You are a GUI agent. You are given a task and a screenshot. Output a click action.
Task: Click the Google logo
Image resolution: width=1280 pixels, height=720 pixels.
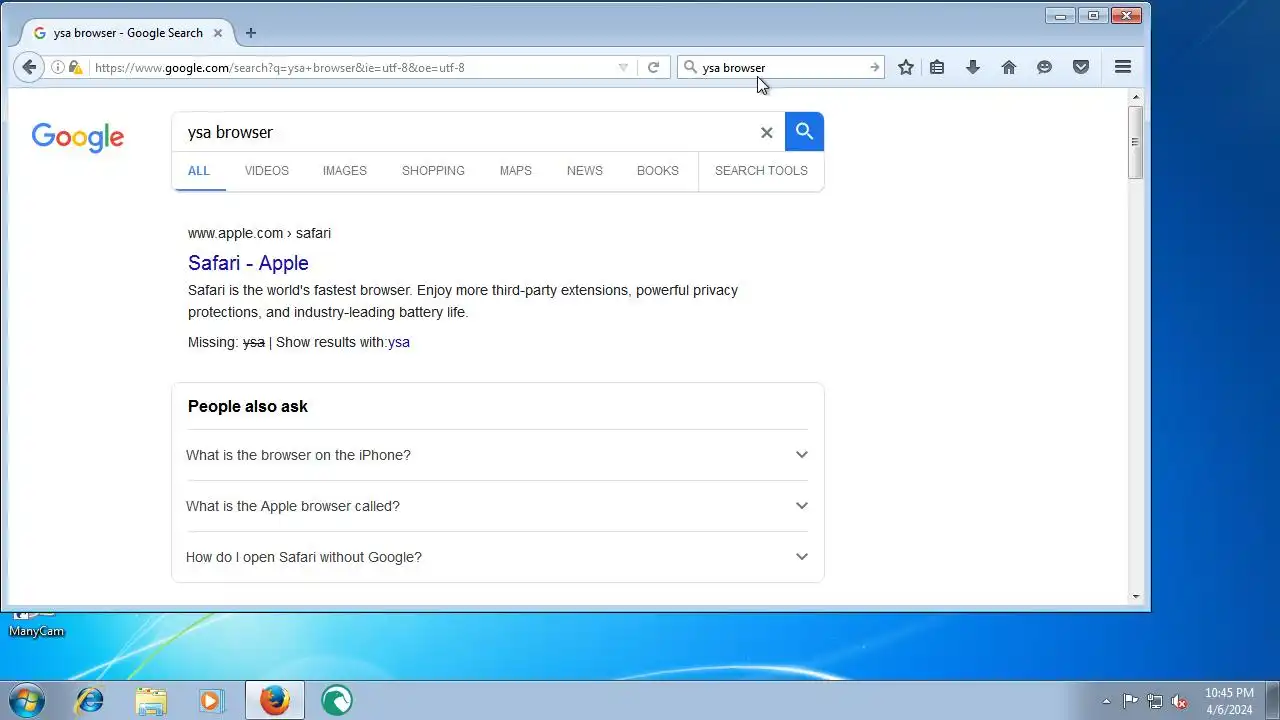[78, 137]
